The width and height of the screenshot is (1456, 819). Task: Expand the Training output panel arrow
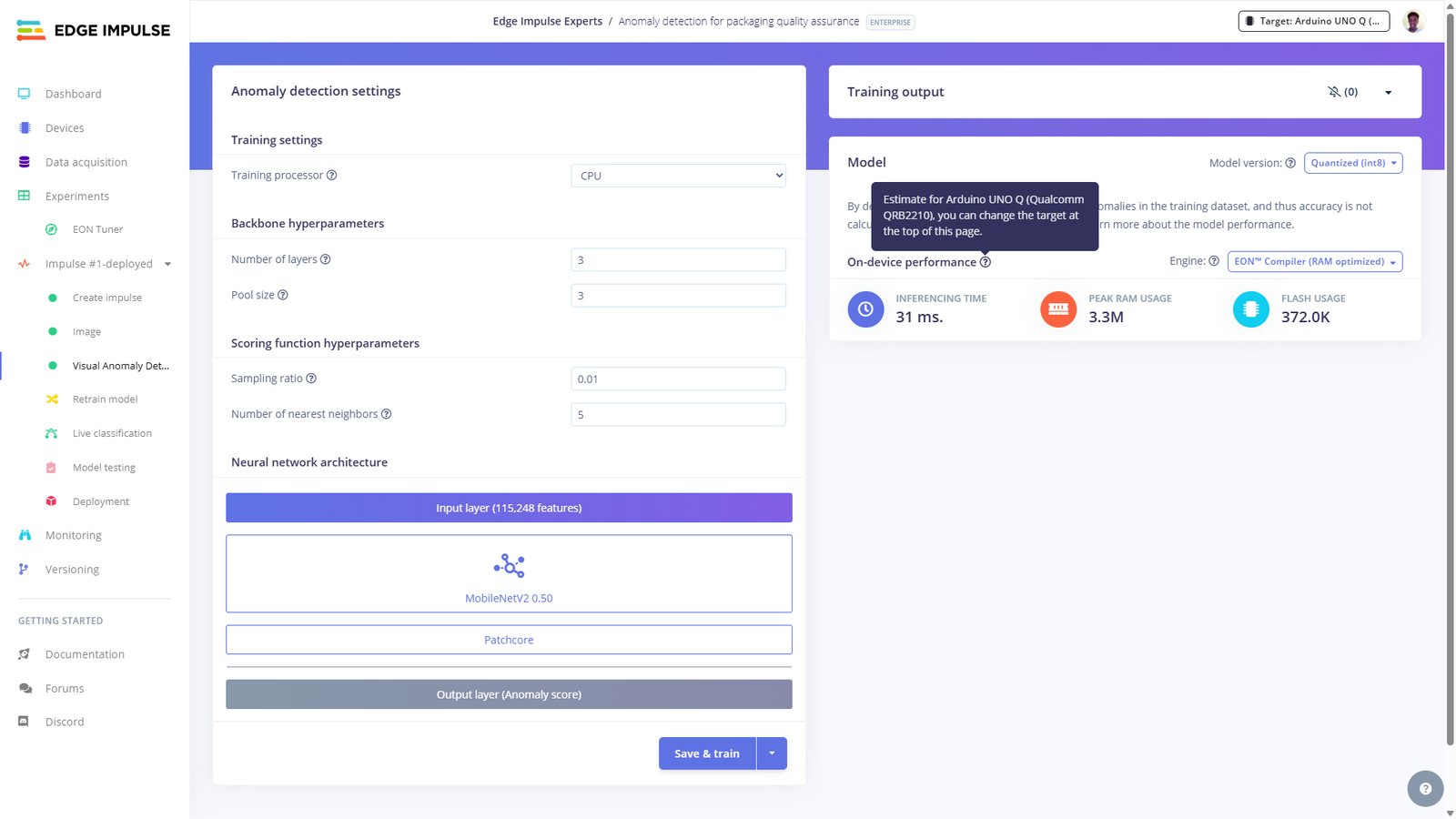point(1388,93)
